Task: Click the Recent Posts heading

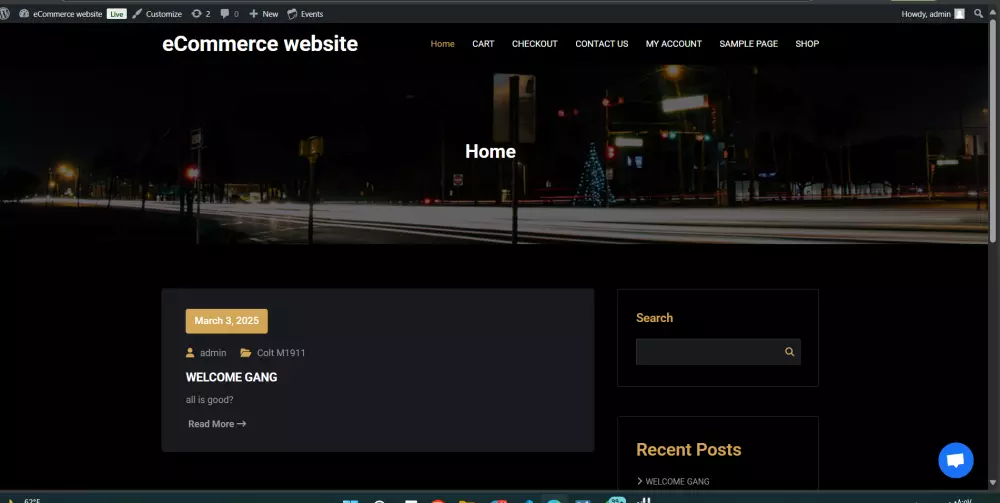Action: click(689, 449)
